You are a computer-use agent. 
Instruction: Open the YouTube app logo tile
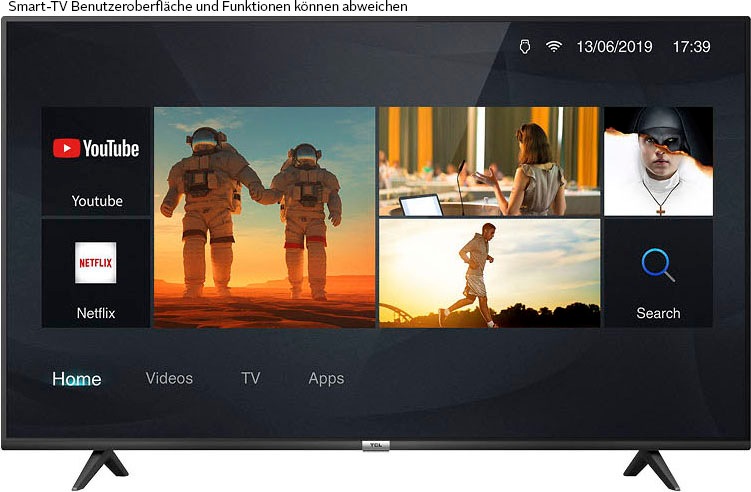(96, 149)
